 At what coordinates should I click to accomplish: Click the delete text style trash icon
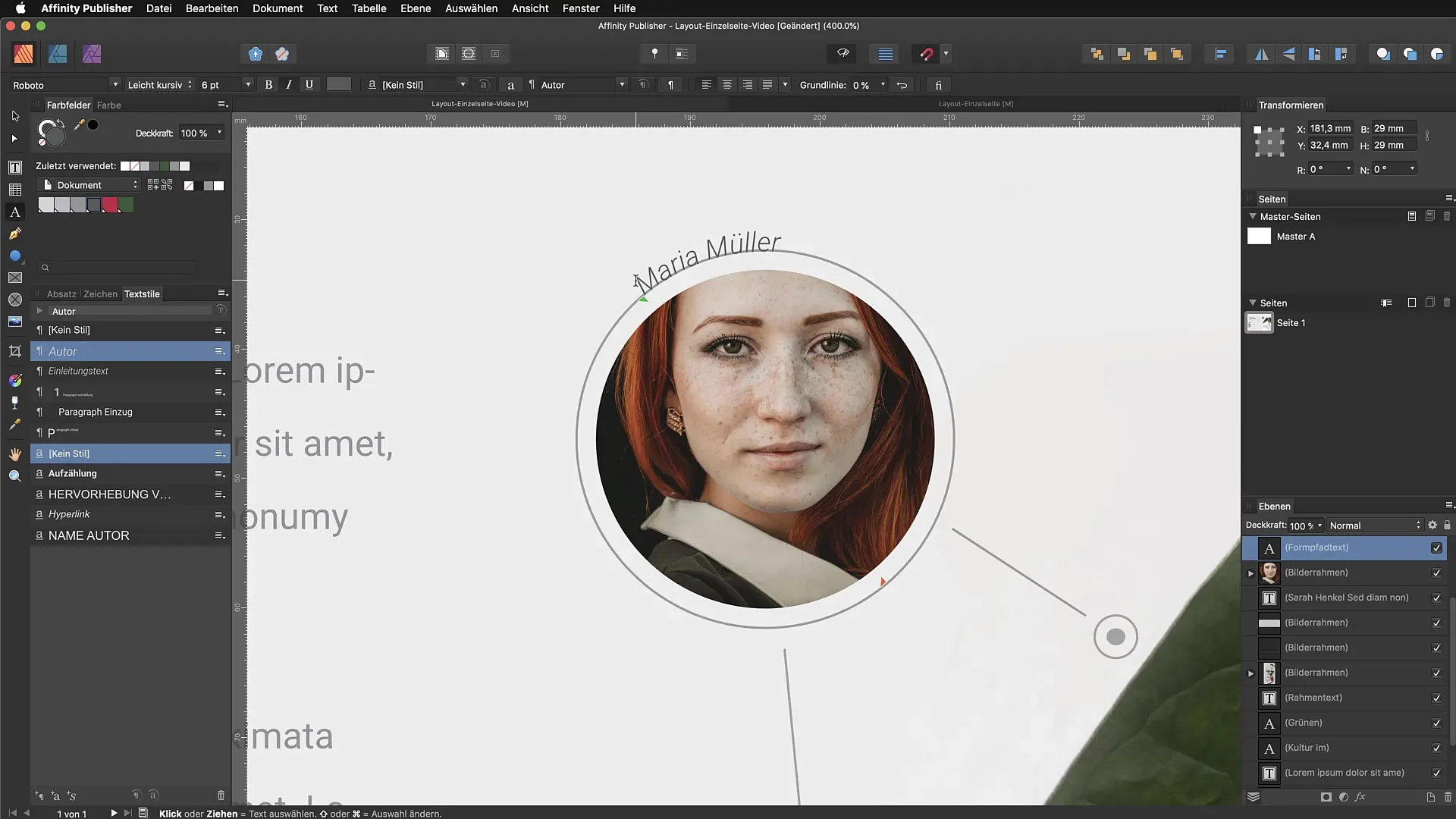[x=221, y=795]
